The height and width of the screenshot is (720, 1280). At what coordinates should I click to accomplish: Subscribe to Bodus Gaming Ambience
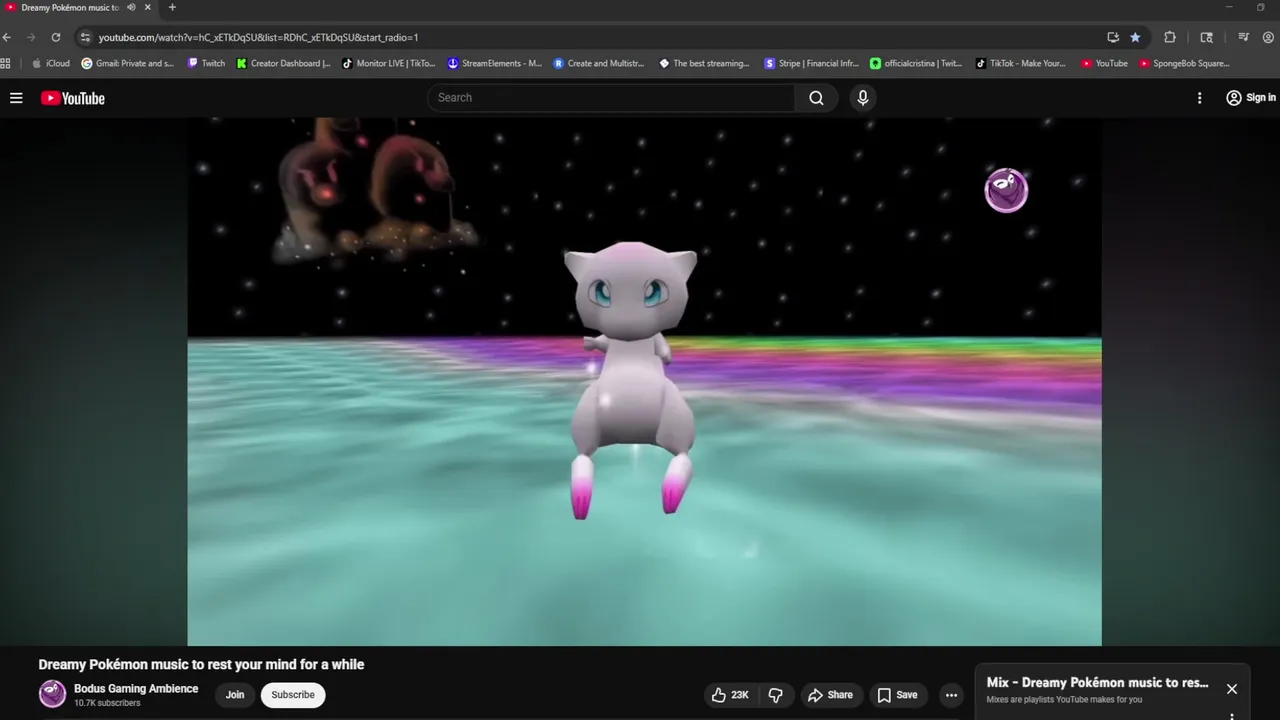293,695
